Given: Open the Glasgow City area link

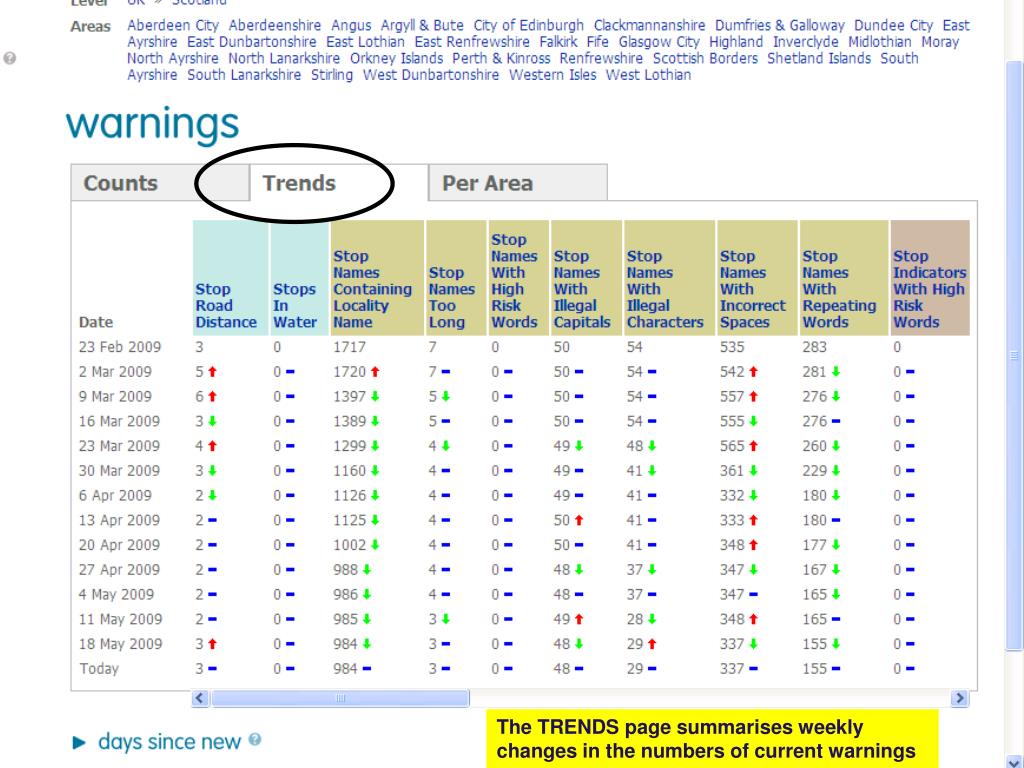Looking at the screenshot, I should (659, 42).
